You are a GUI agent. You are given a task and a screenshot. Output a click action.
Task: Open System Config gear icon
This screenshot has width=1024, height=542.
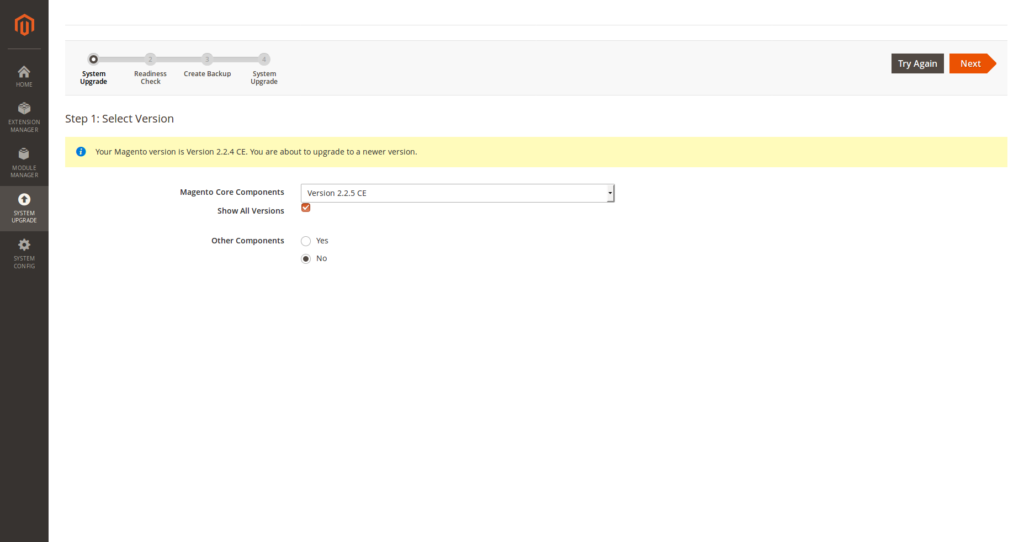coord(24,245)
